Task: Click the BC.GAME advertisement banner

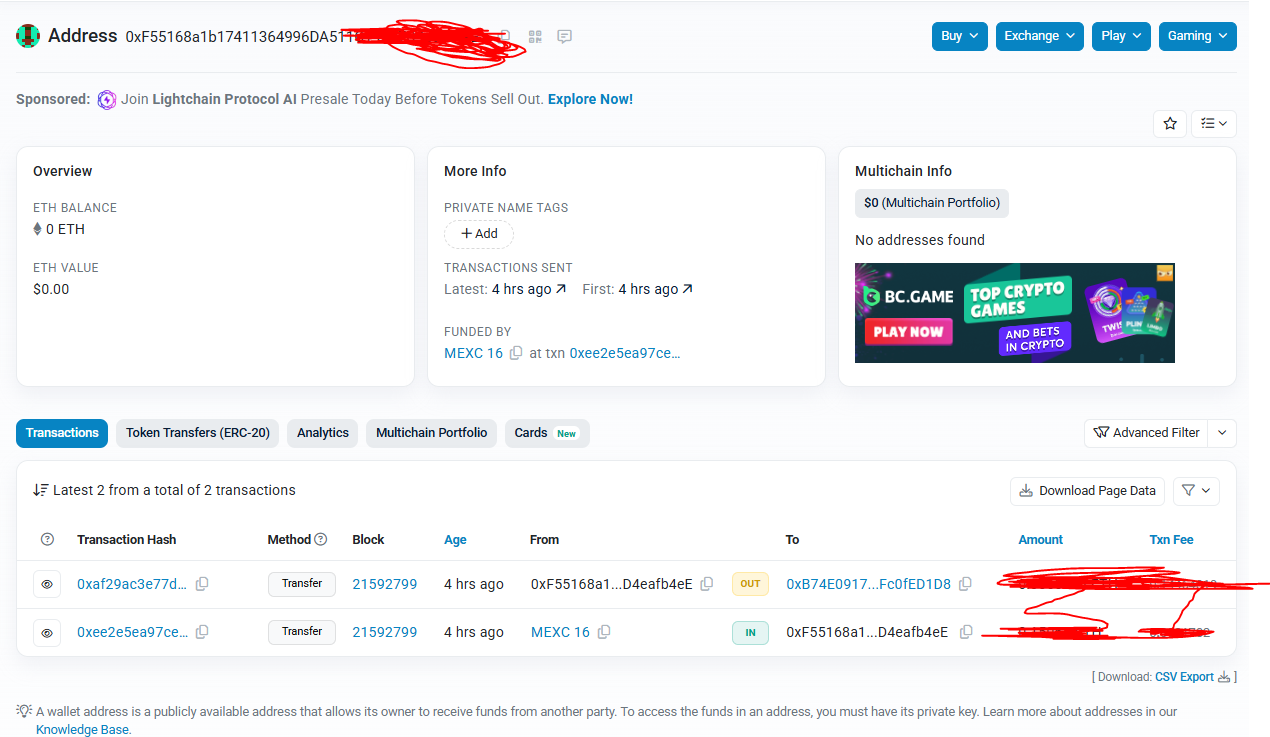Action: tap(1014, 313)
